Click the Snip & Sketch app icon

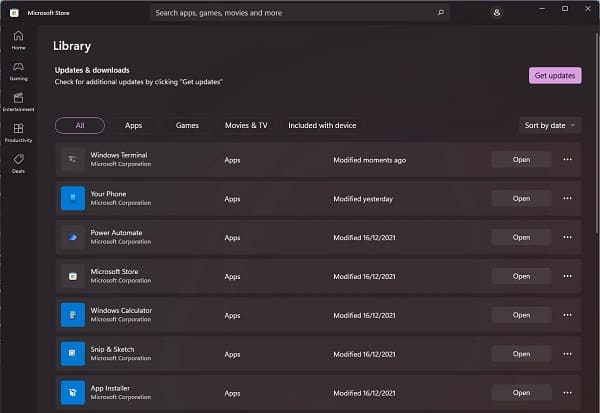tap(73, 354)
